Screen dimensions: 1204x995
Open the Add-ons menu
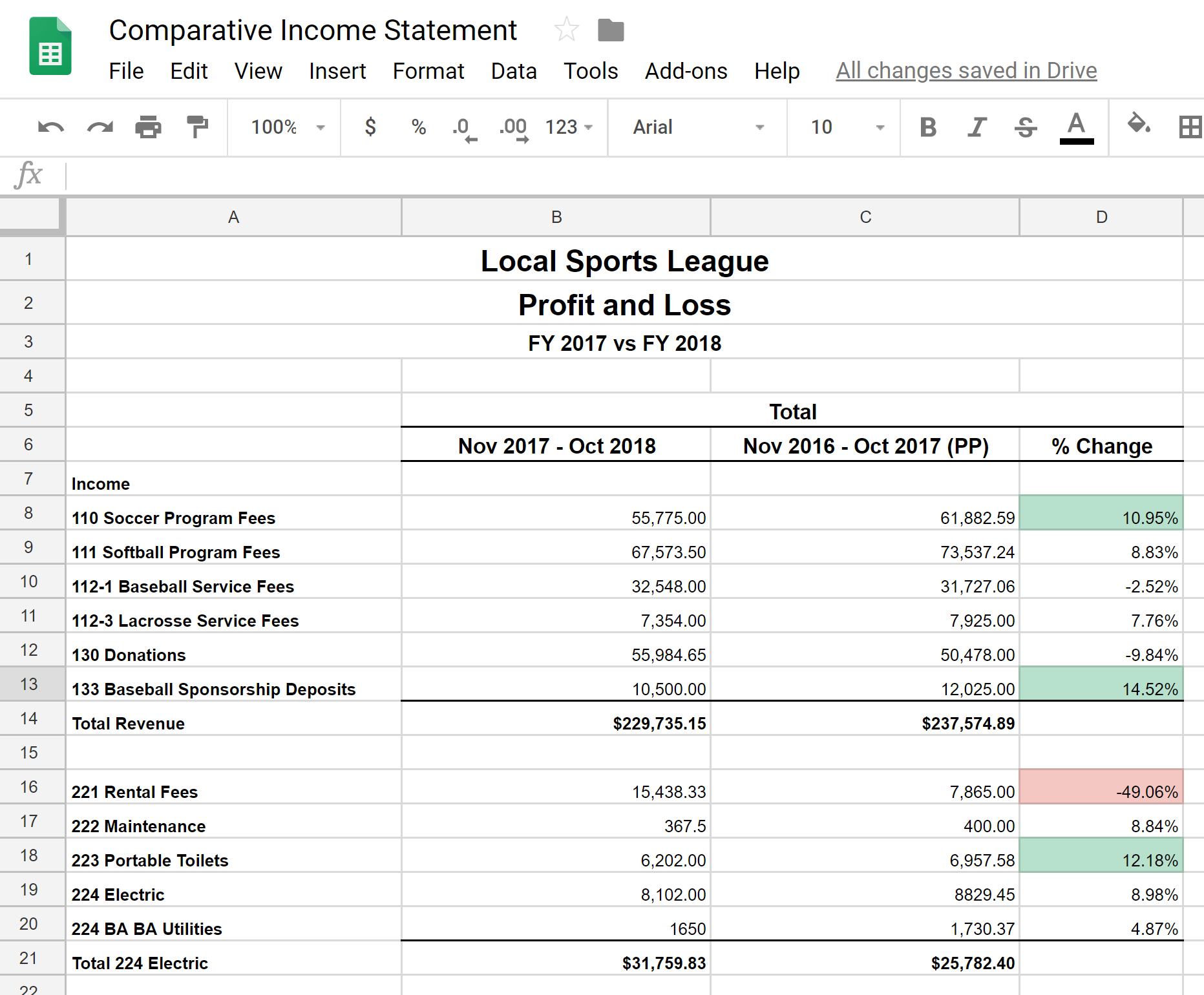point(686,71)
